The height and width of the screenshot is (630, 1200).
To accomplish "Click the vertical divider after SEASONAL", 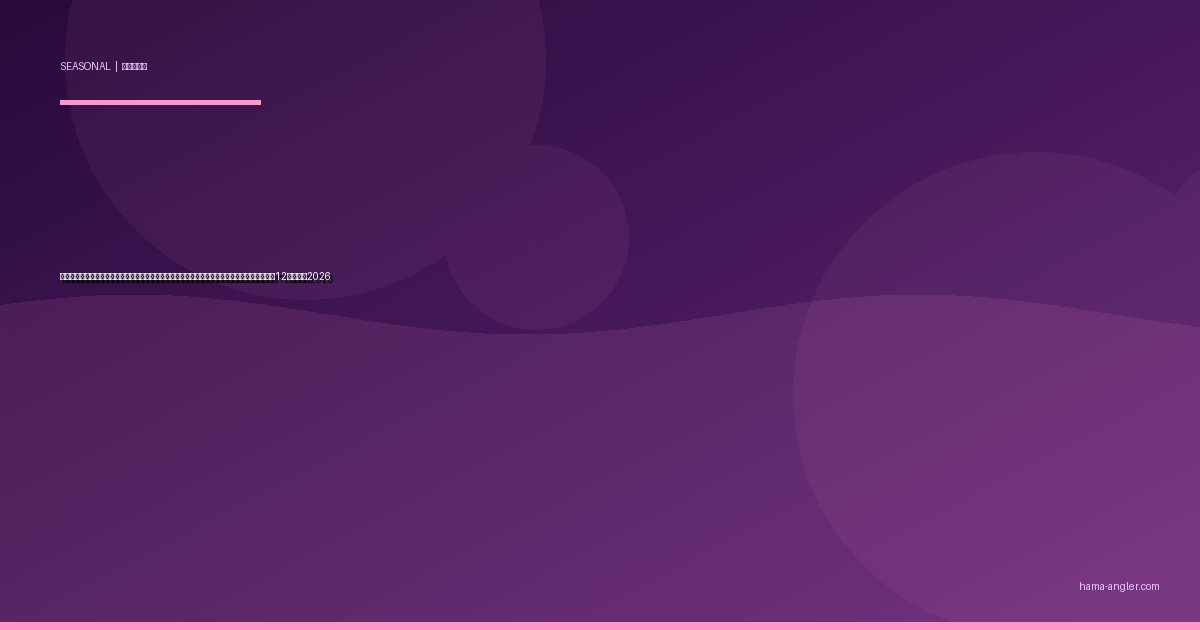I will 116,67.
